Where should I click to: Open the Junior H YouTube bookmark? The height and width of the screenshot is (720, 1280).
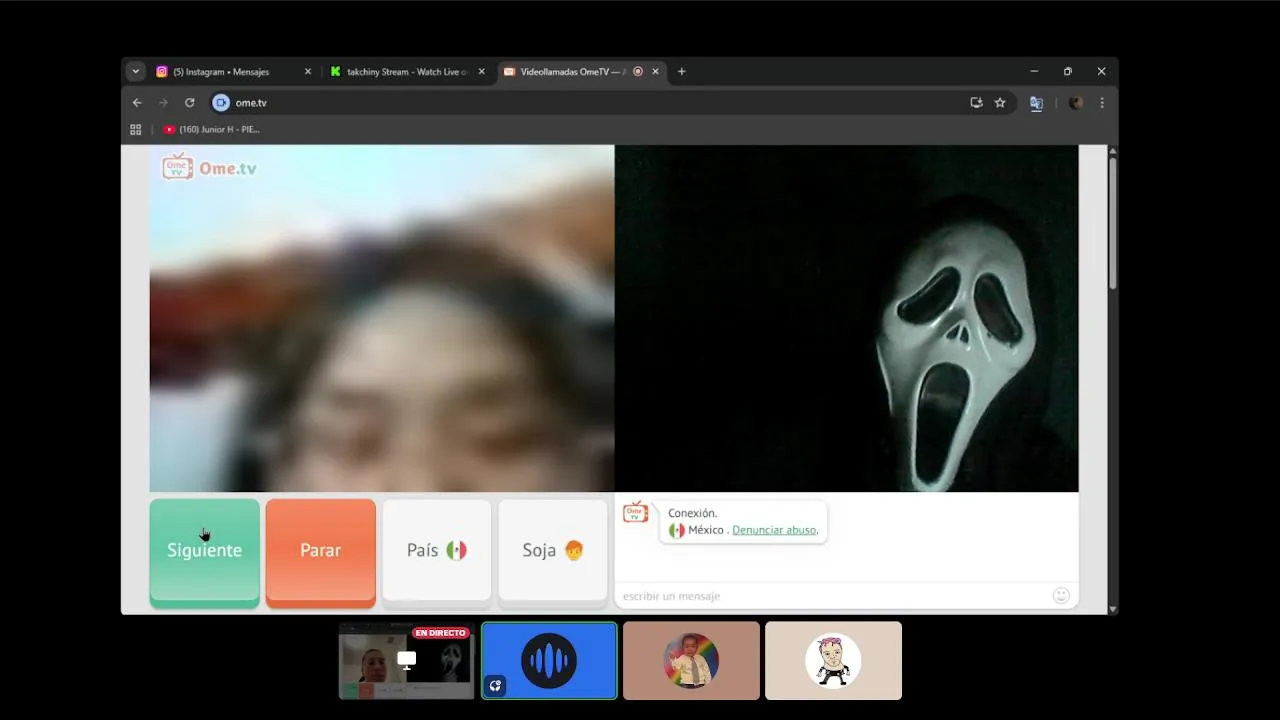click(211, 129)
